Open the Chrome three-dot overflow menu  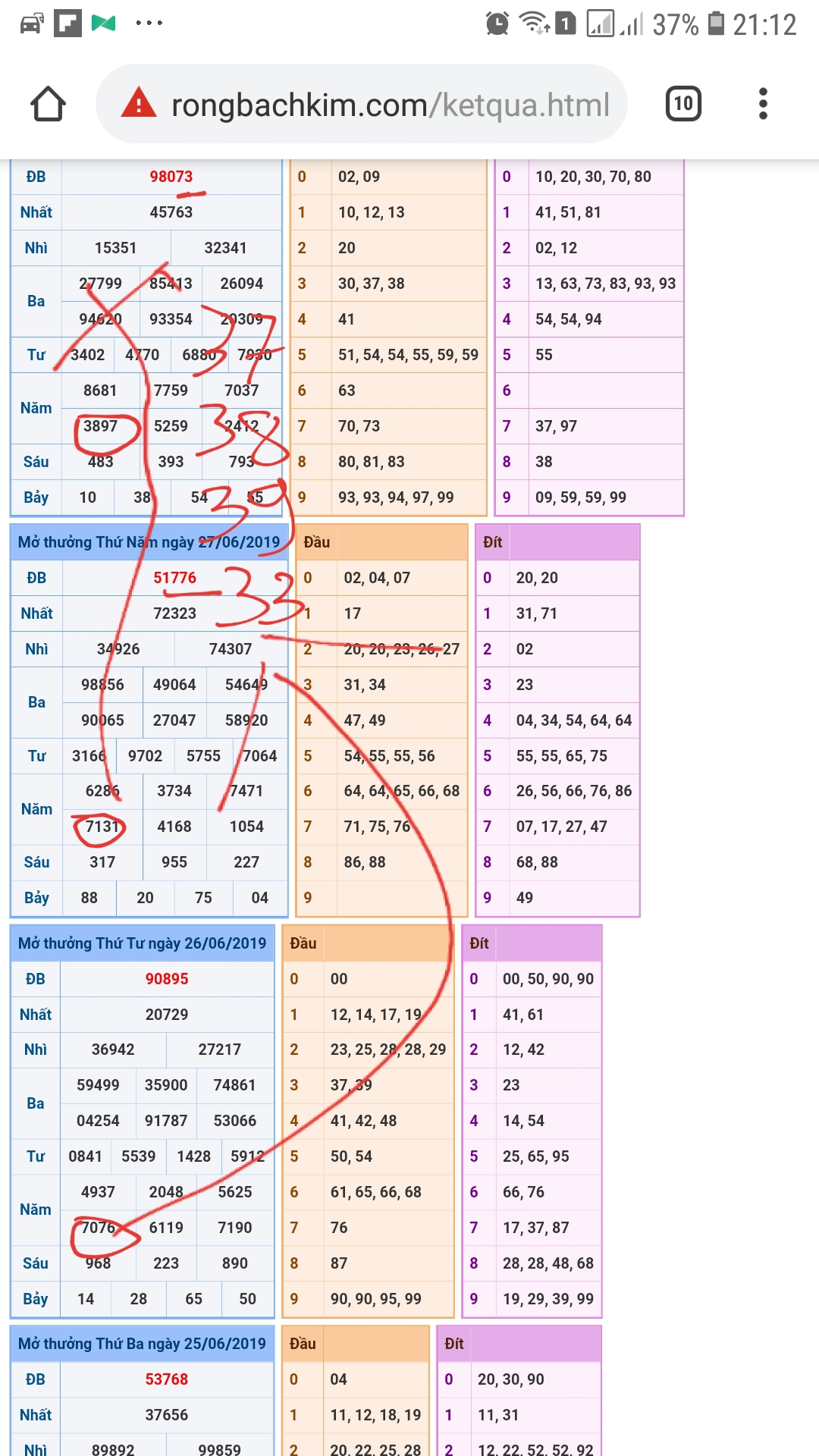763,104
